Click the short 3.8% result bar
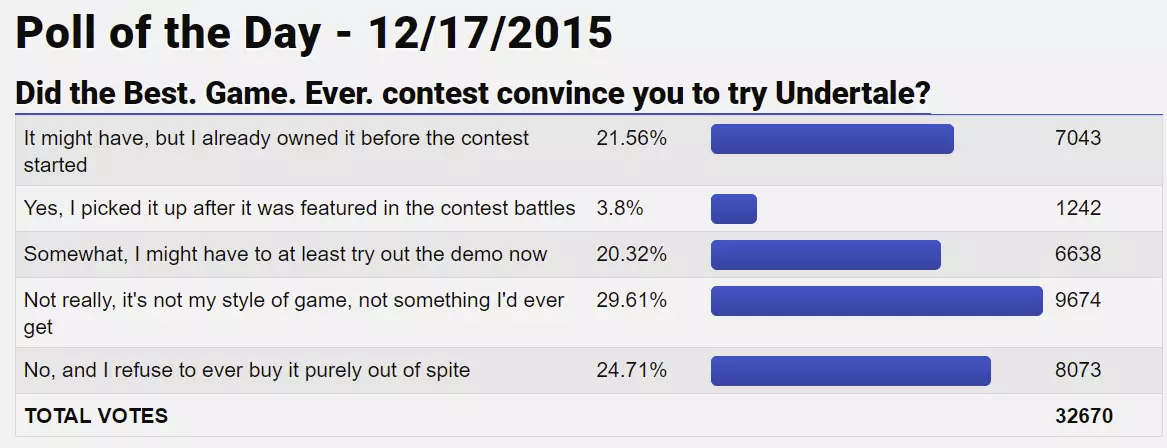 (734, 208)
